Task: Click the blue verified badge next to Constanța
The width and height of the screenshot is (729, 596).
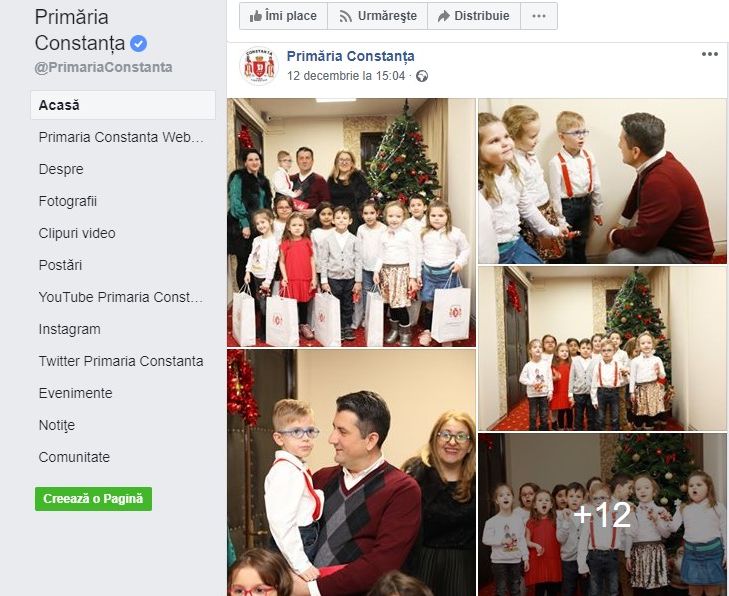Action: (x=139, y=44)
